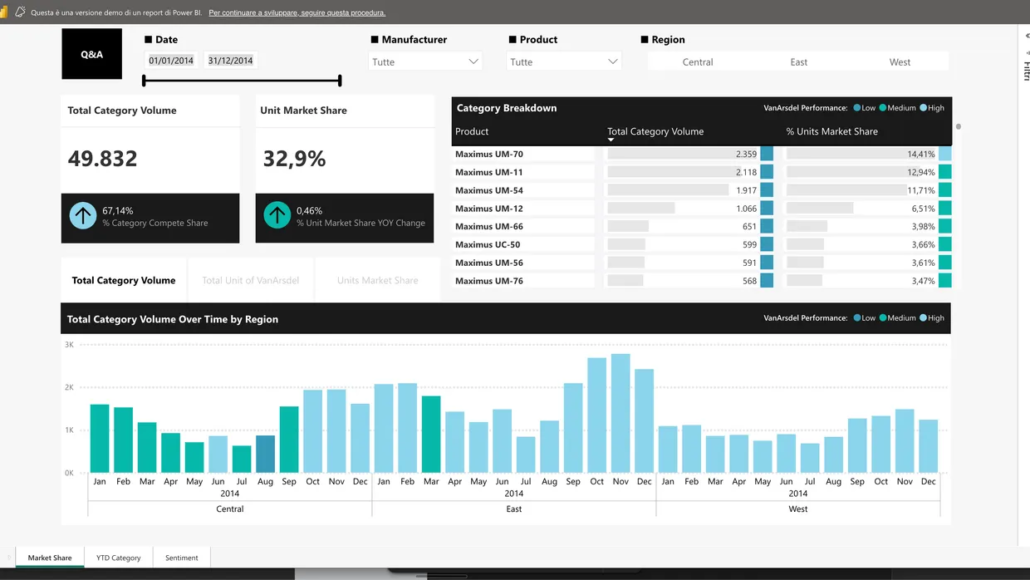Viewport: 1030px width, 580px height.
Task: Open the Market Share page tab
Action: 50,558
